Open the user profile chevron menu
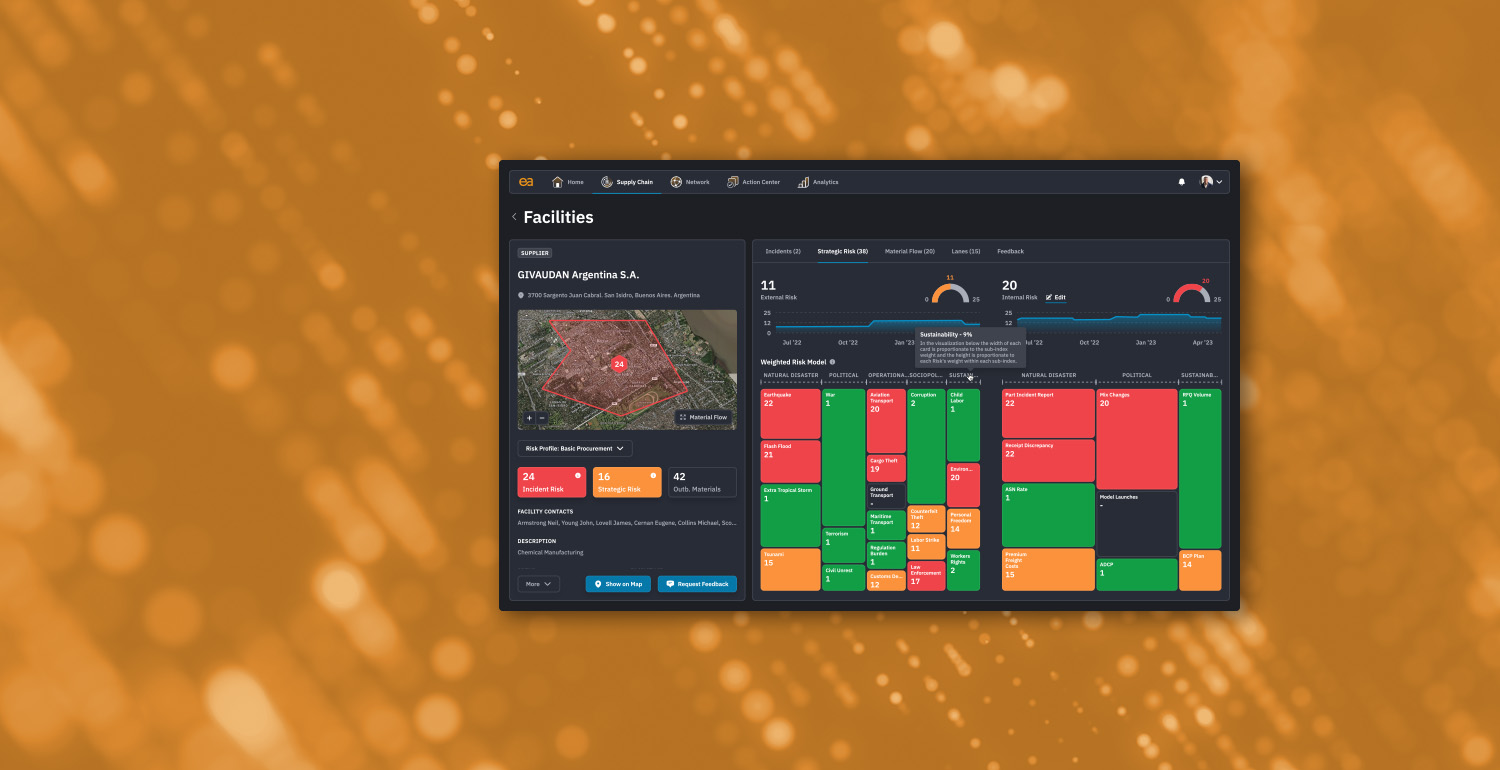 (1221, 181)
